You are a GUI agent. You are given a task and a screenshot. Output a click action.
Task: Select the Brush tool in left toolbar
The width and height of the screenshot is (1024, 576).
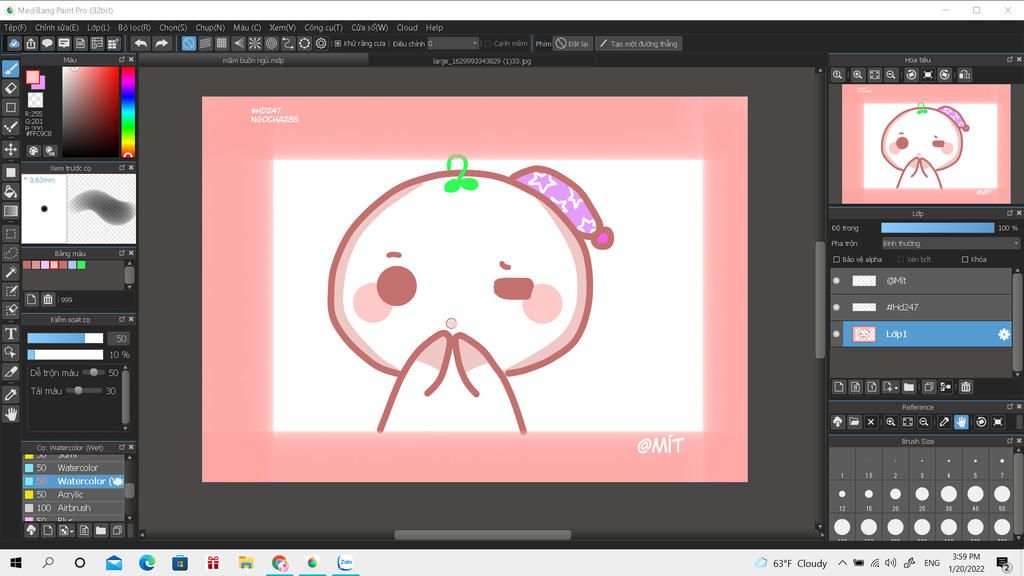10,69
